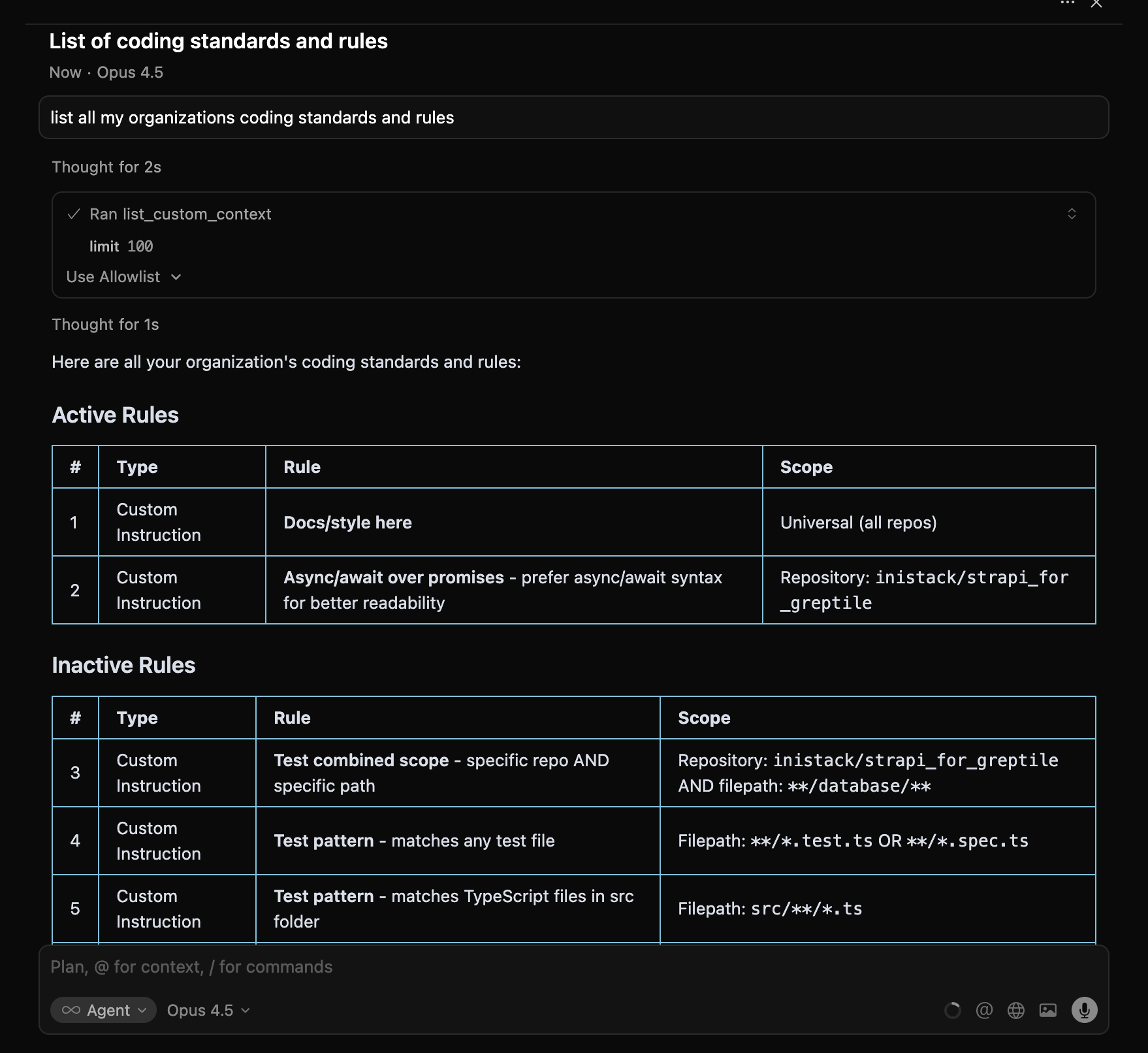
Task: Click the infinity icon on the Agent selector
Action: tap(72, 1010)
